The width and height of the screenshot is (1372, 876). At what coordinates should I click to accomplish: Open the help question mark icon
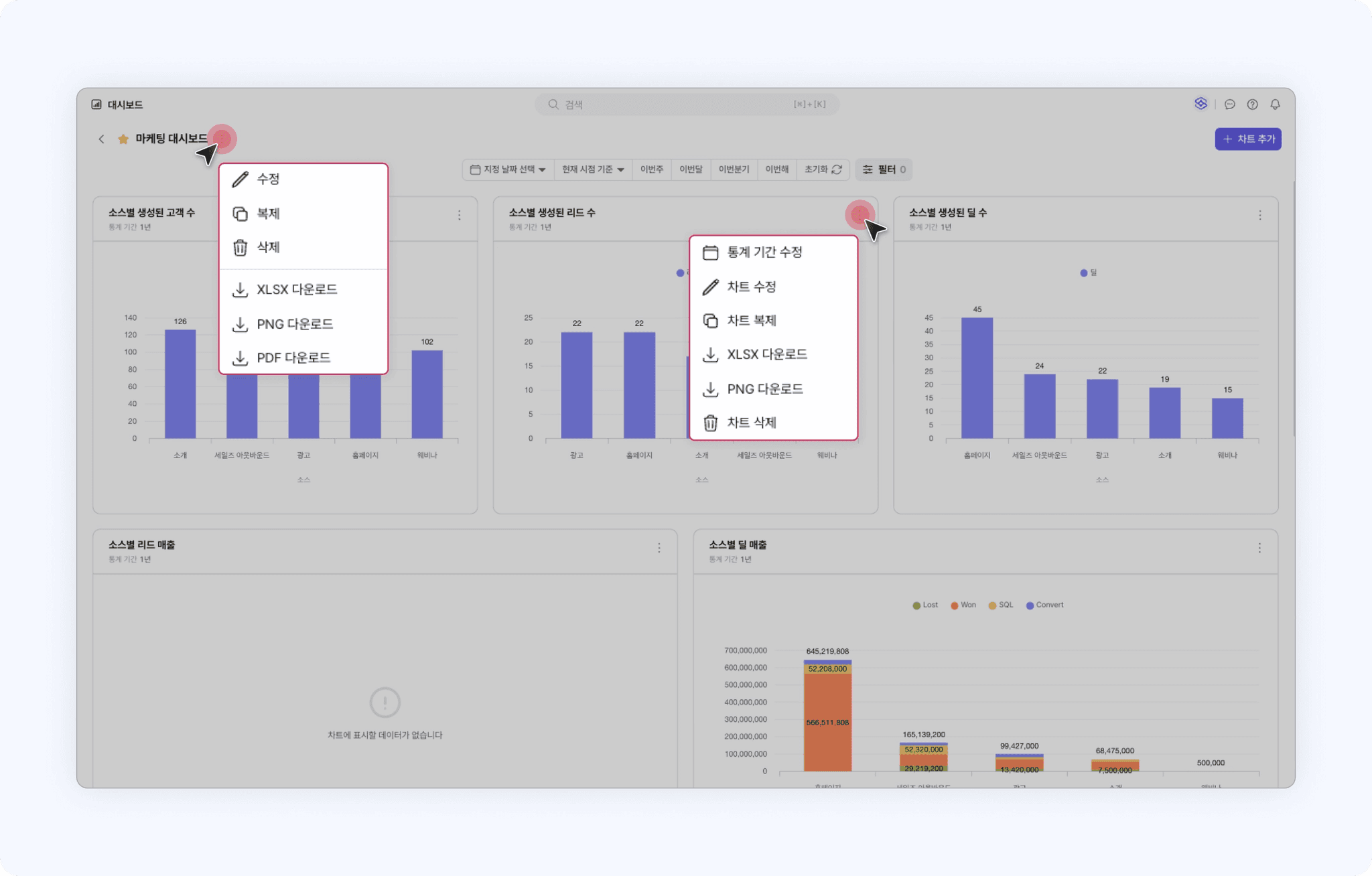[1252, 104]
